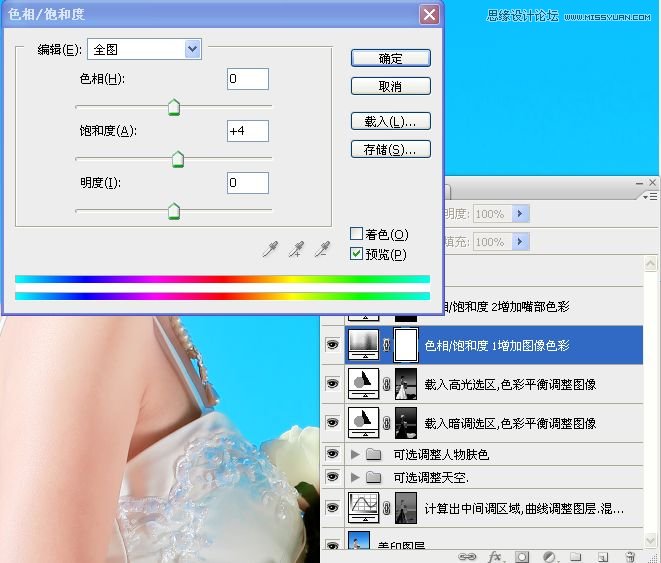The width and height of the screenshot is (661, 563).
Task: Enable the 着色(O) colorize checkbox
Action: 356,234
